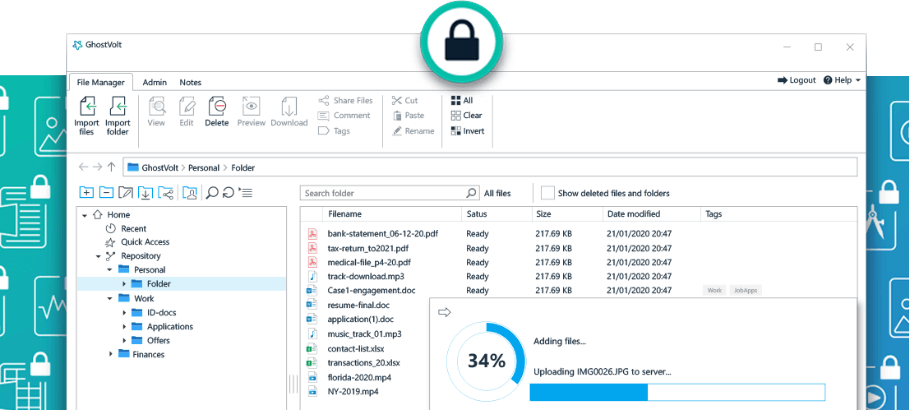Click the View file icon
909x410 pixels.
(x=157, y=107)
